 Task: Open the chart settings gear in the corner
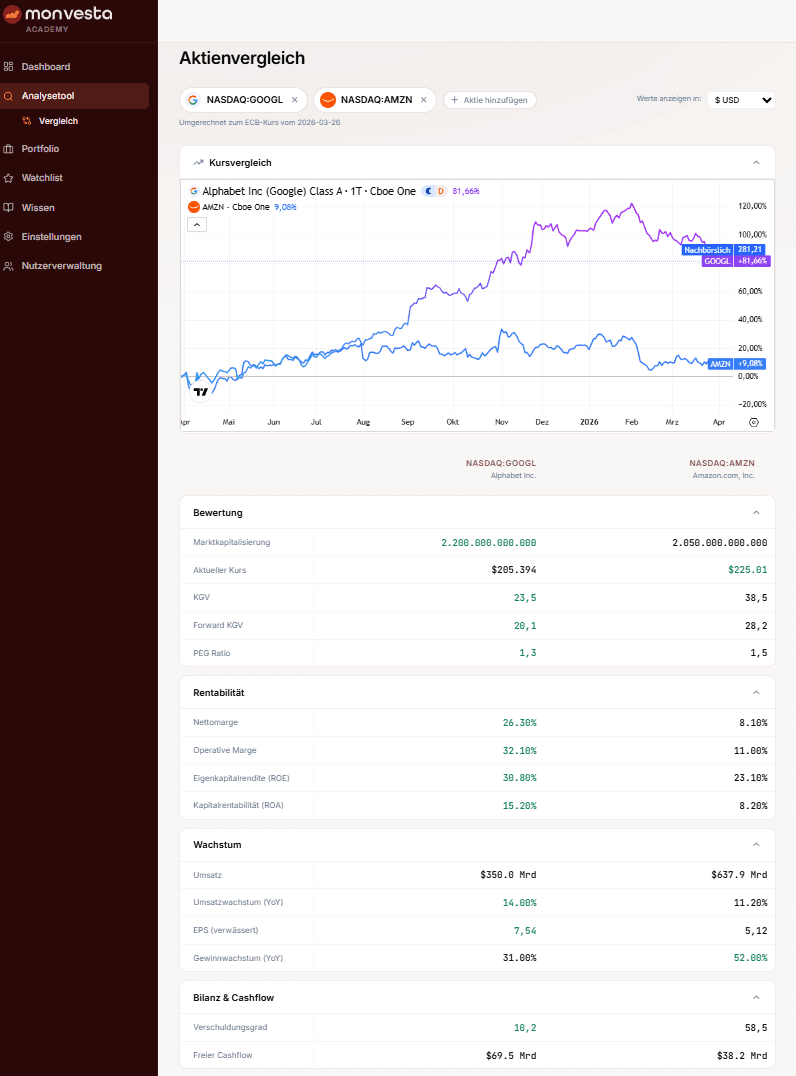(x=754, y=423)
